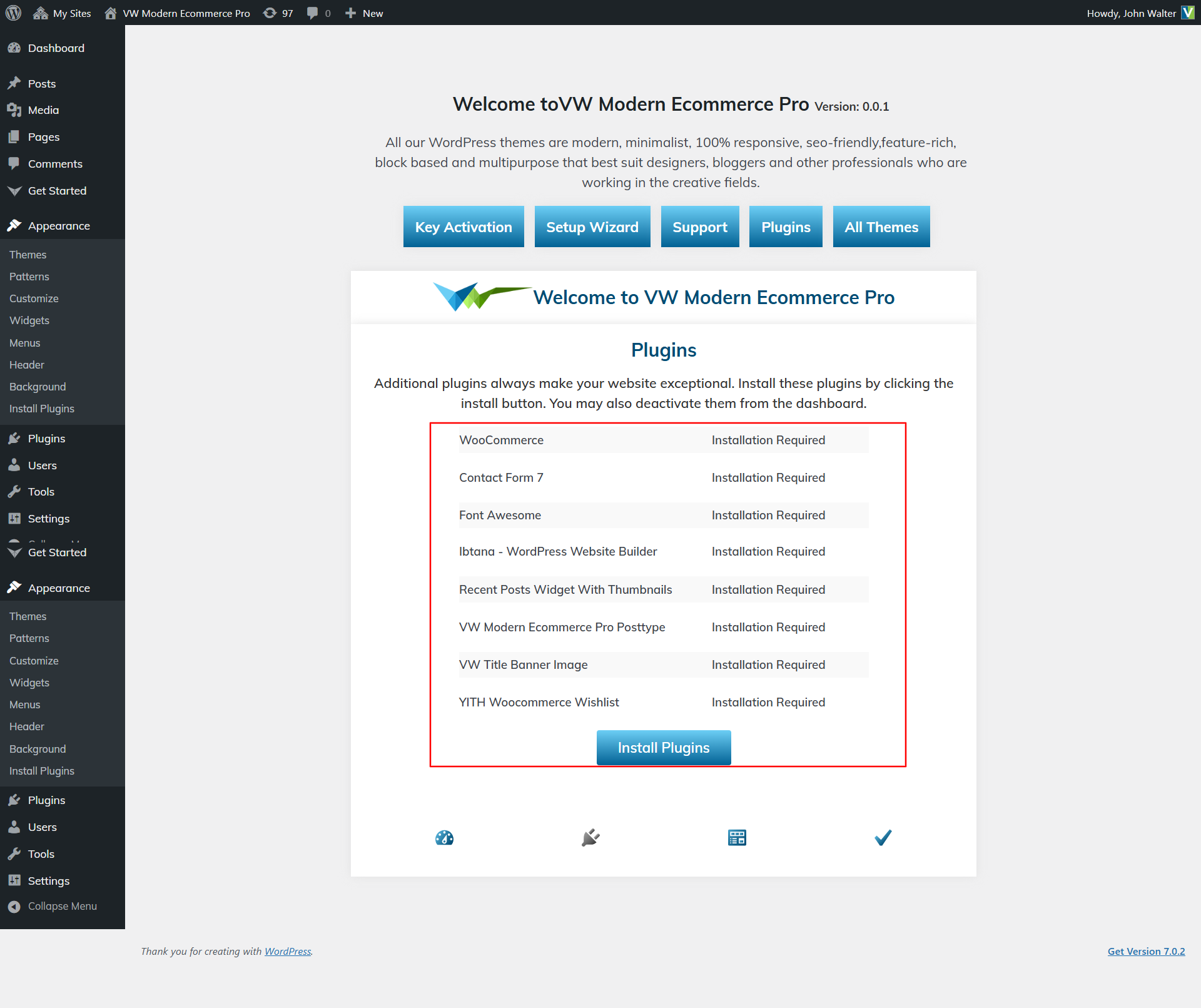Image resolution: width=1201 pixels, height=1008 pixels.
Task: Follow the WordPress link in the footer
Action: click(x=288, y=951)
